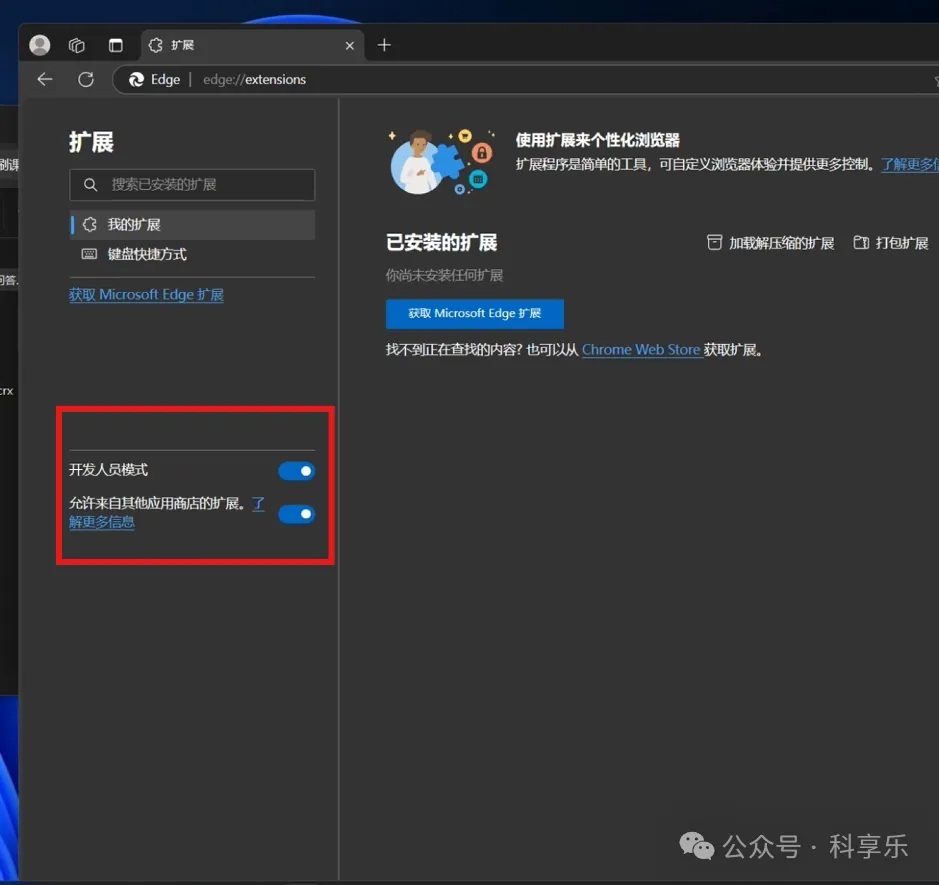Open 了解更多信息 link in header description

[x=910, y=164]
